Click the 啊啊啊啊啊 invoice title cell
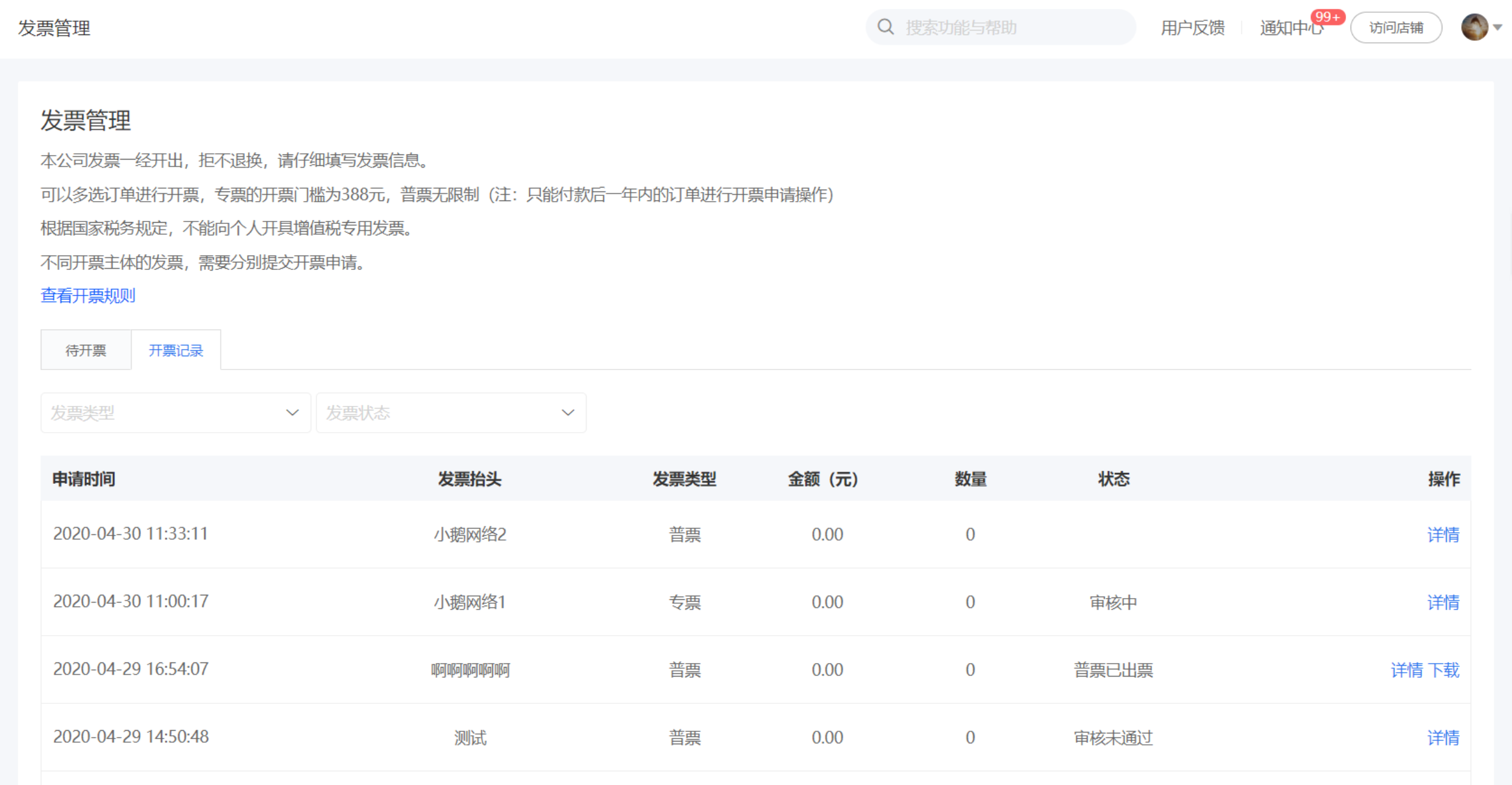 (470, 670)
